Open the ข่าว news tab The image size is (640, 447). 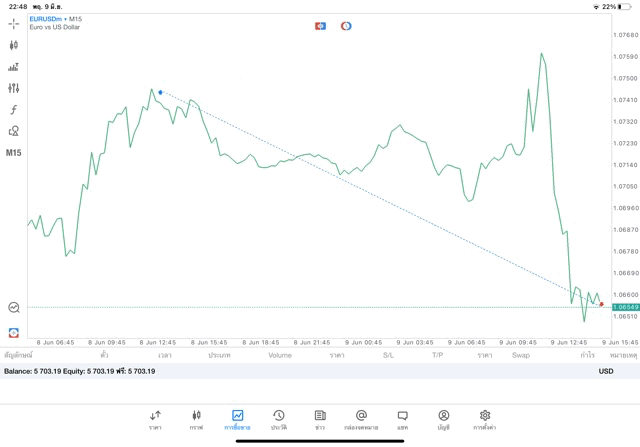pos(320,419)
